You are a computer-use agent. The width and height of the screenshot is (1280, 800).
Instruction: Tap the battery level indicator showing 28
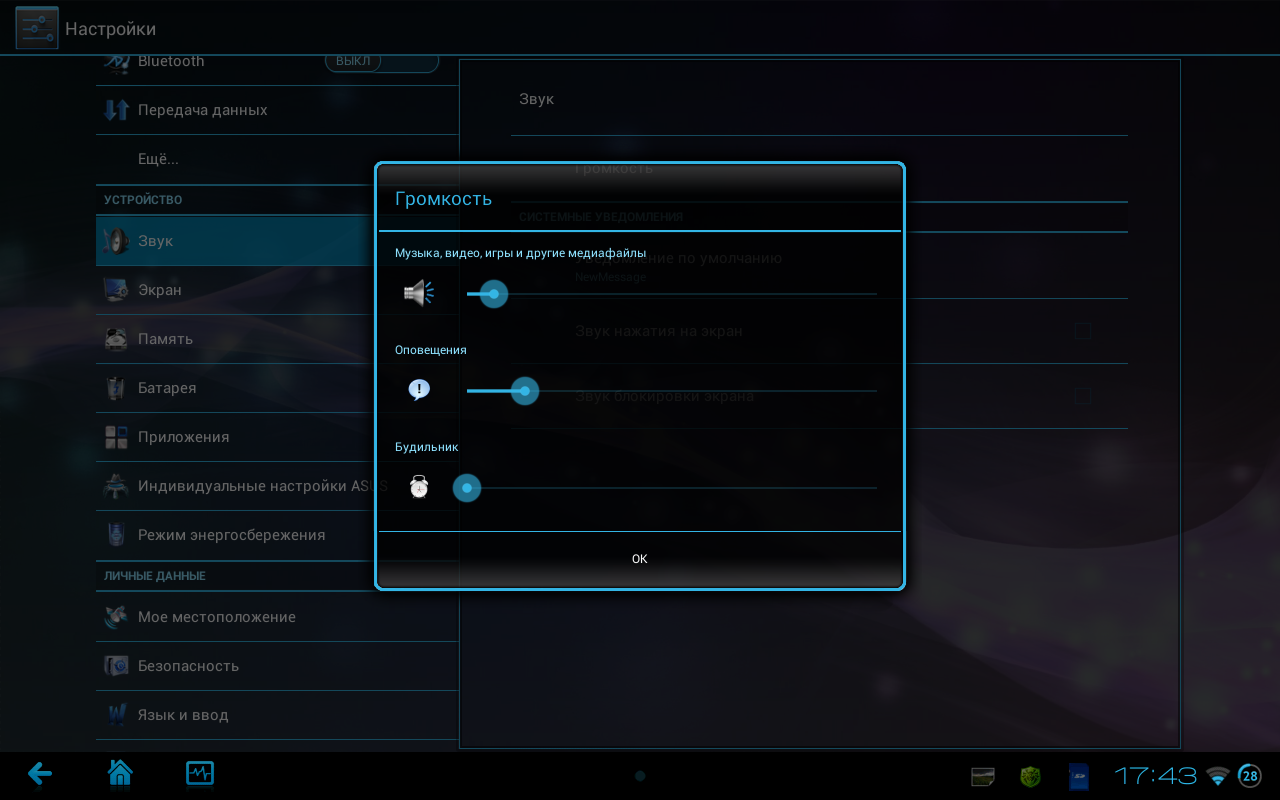pyautogui.click(x=1250, y=776)
